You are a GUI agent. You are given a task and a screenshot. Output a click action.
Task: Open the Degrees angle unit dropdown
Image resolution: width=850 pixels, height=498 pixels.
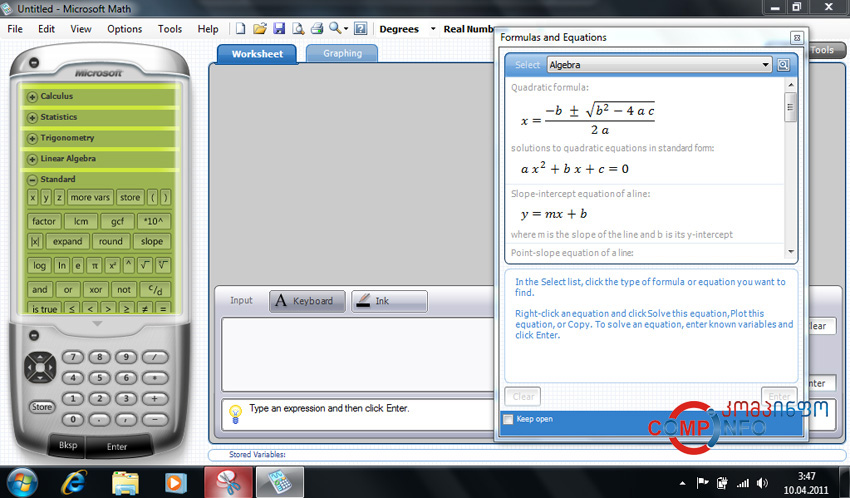coord(433,29)
